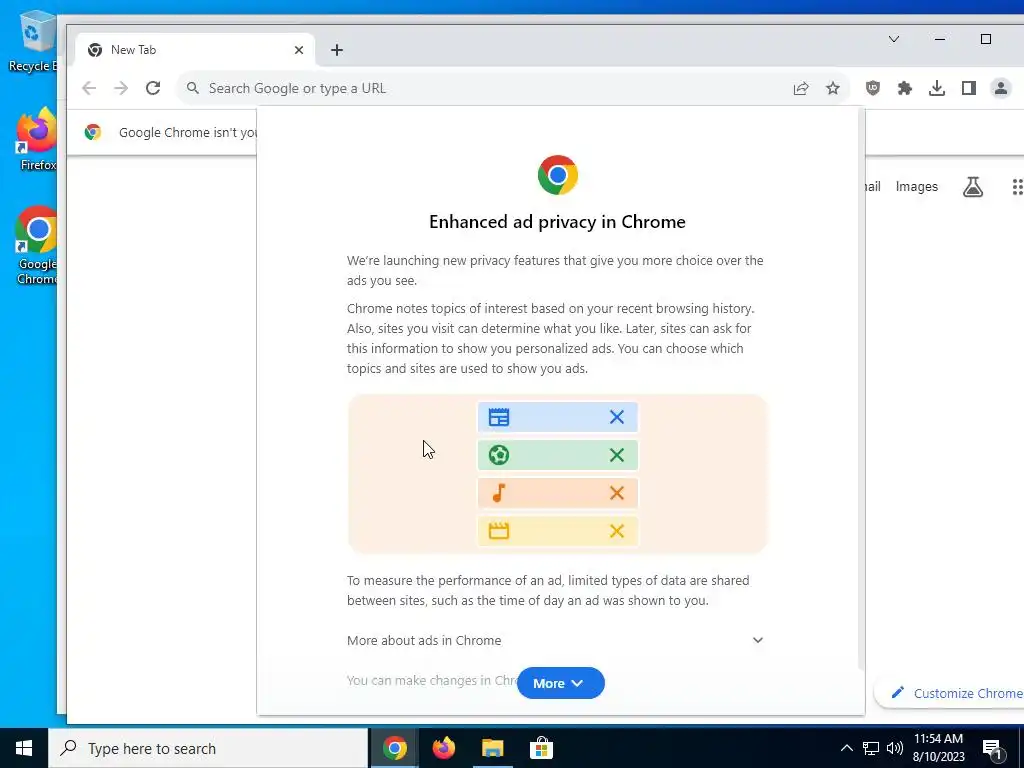Open Microsoft Store from the taskbar
The height and width of the screenshot is (768, 1024).
pos(541,748)
